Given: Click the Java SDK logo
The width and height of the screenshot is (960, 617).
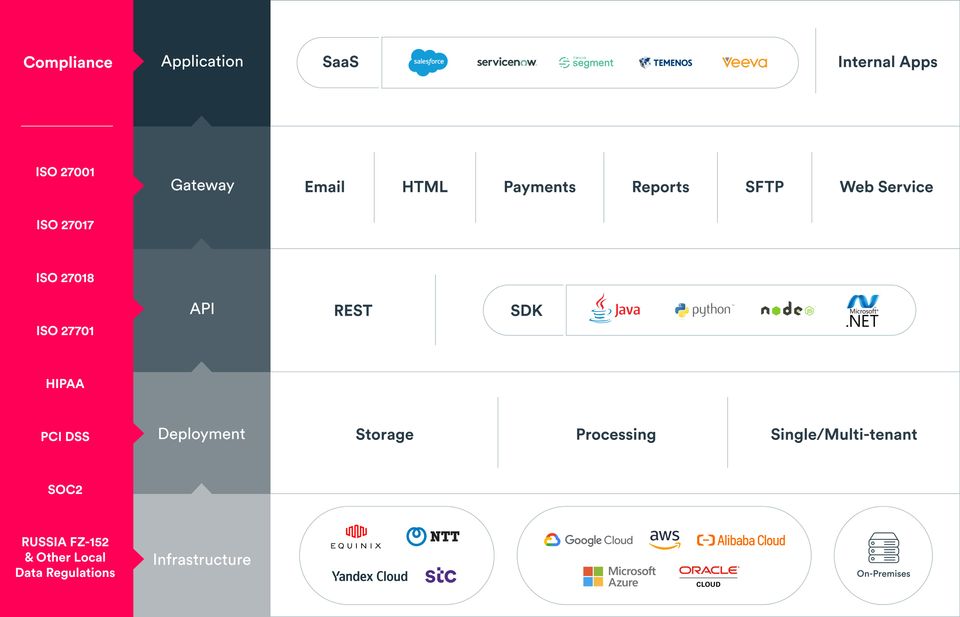Looking at the screenshot, I should coord(615,310).
